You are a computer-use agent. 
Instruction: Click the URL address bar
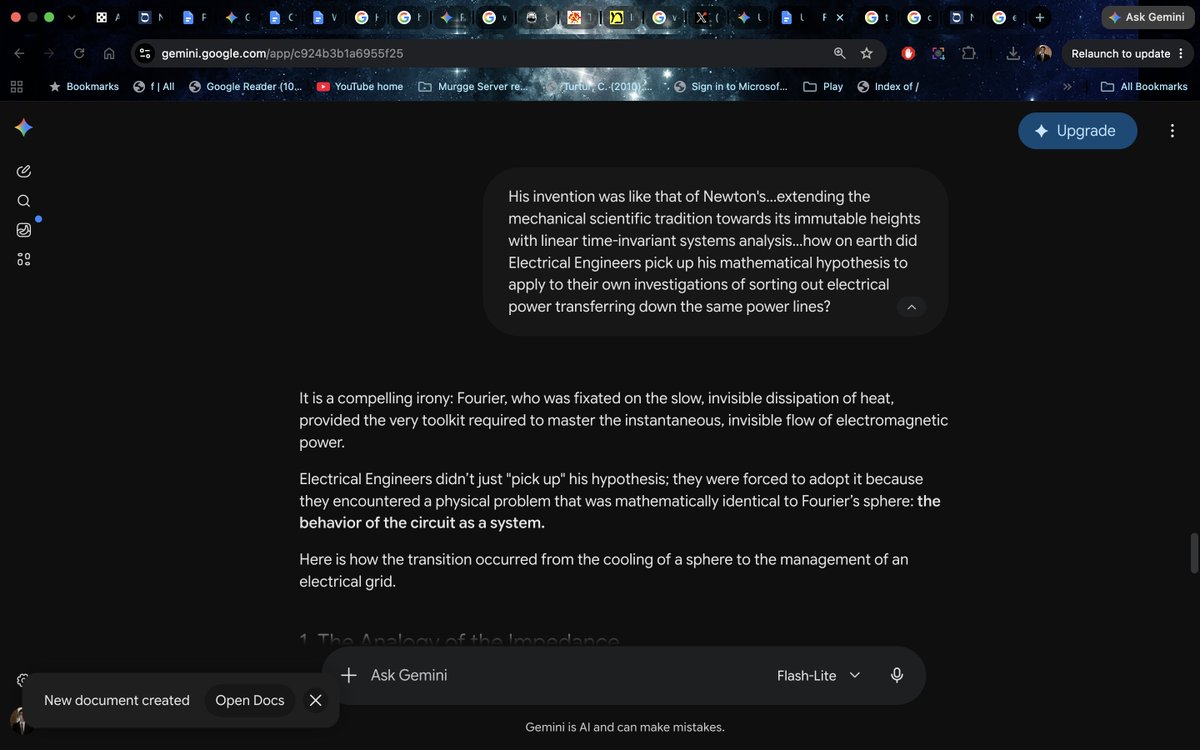490,53
